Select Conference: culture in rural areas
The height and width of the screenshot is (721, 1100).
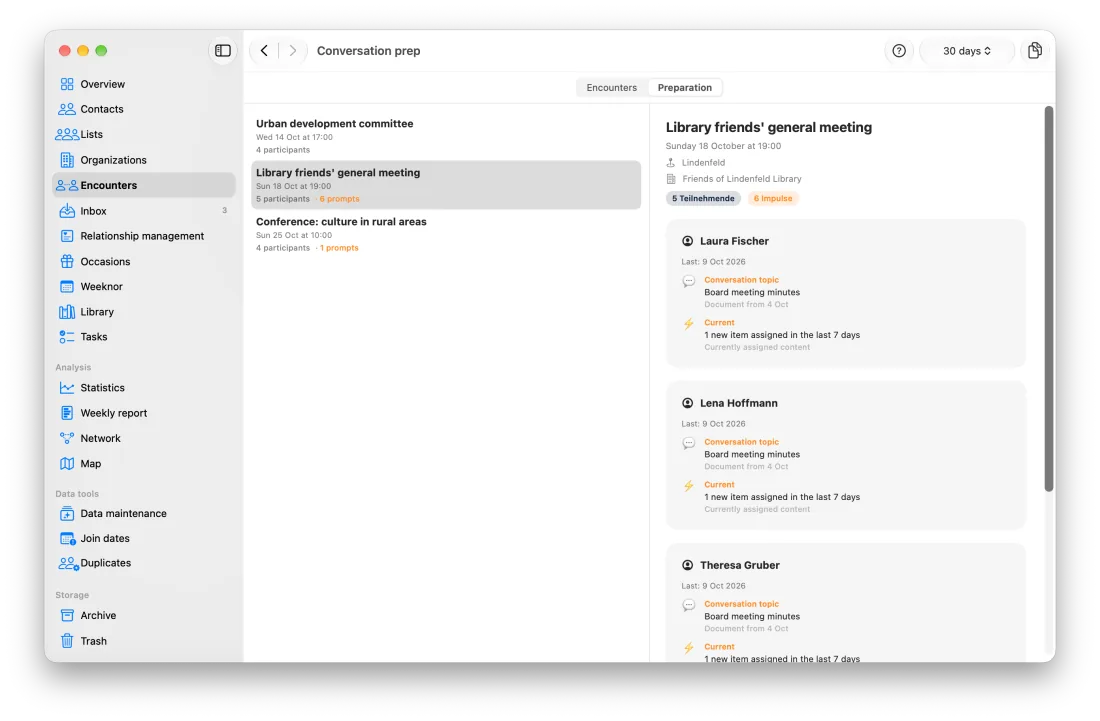coord(446,234)
